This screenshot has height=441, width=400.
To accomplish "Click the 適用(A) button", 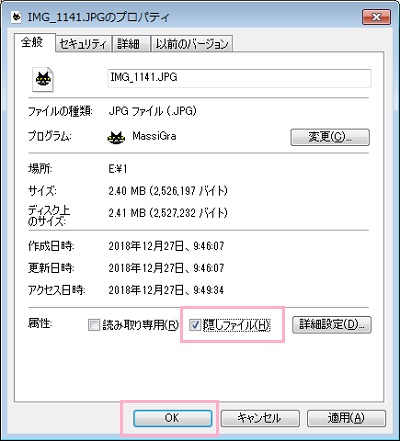I will coord(346,418).
